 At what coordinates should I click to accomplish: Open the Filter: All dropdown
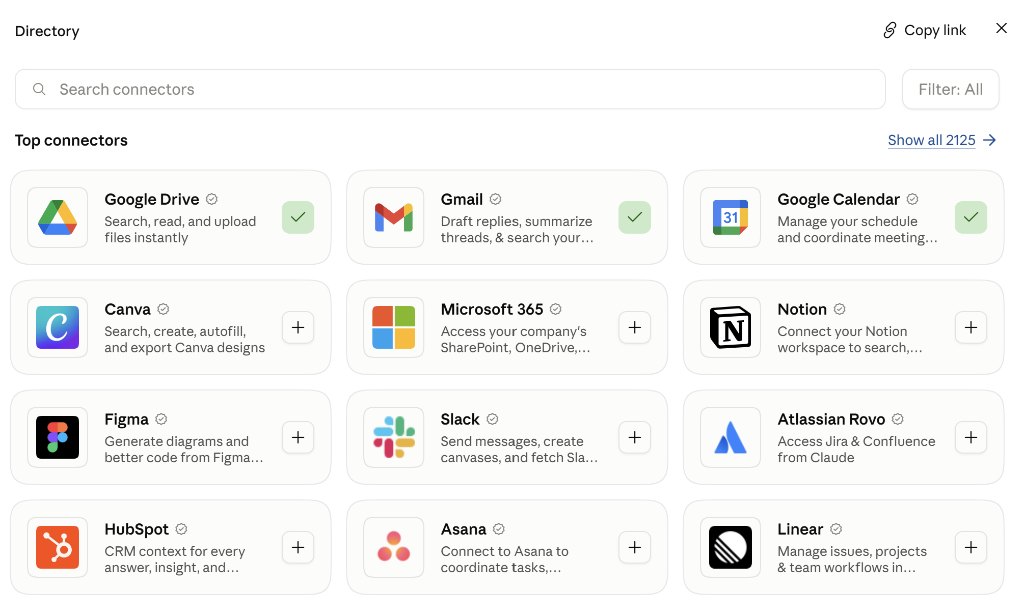pos(950,89)
